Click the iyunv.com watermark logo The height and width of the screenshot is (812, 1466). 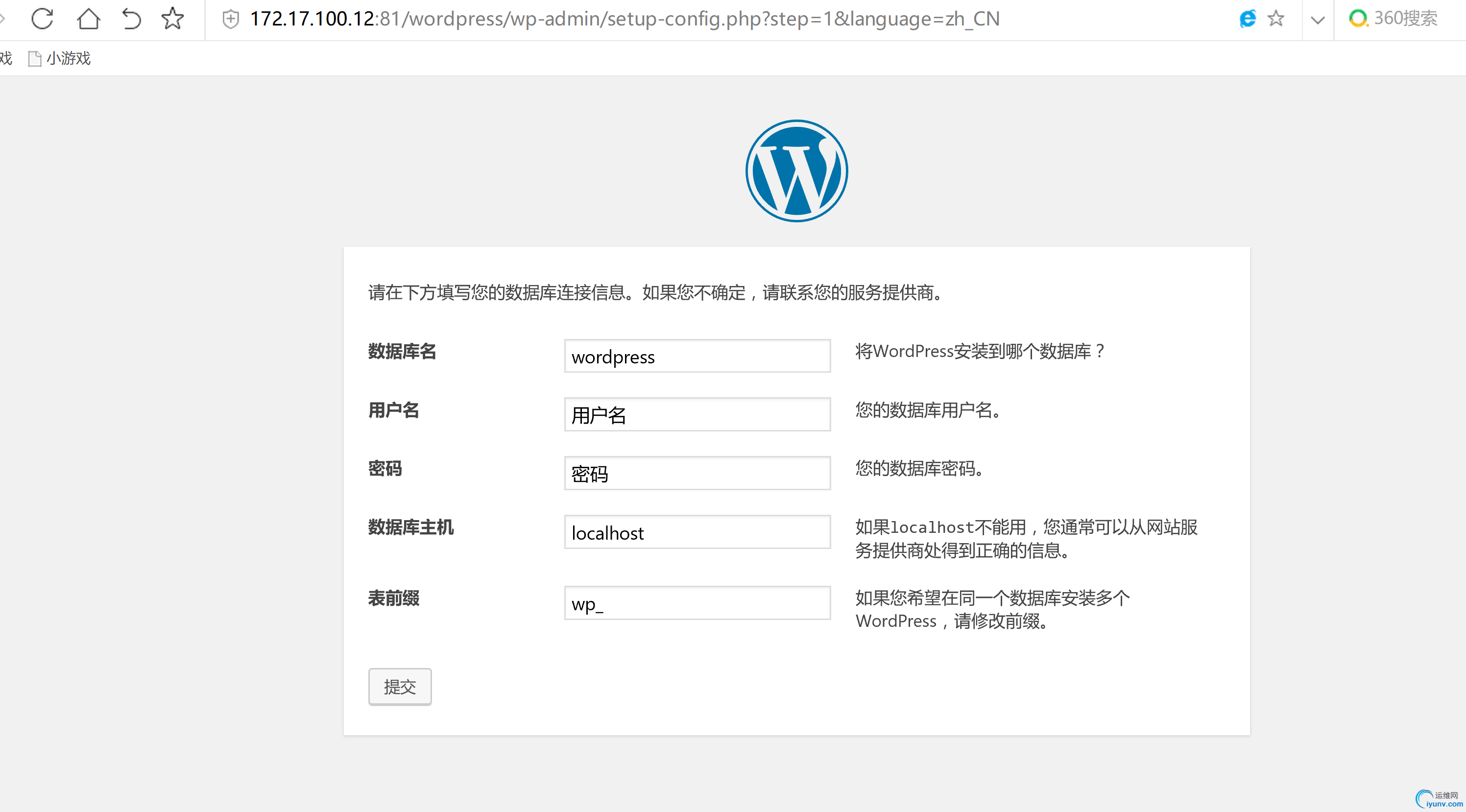pos(1438,799)
